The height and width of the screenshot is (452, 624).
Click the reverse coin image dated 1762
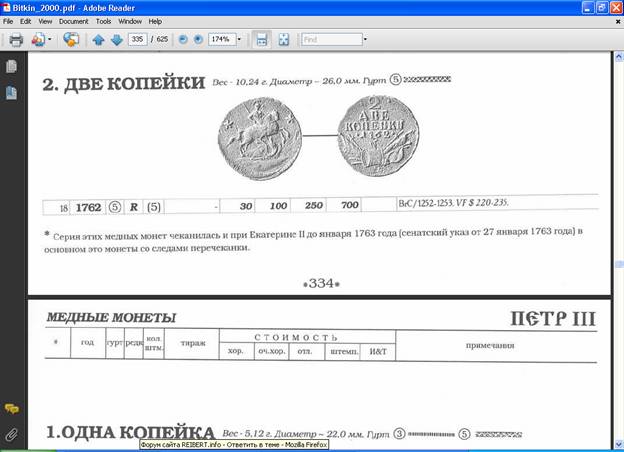click(378, 136)
